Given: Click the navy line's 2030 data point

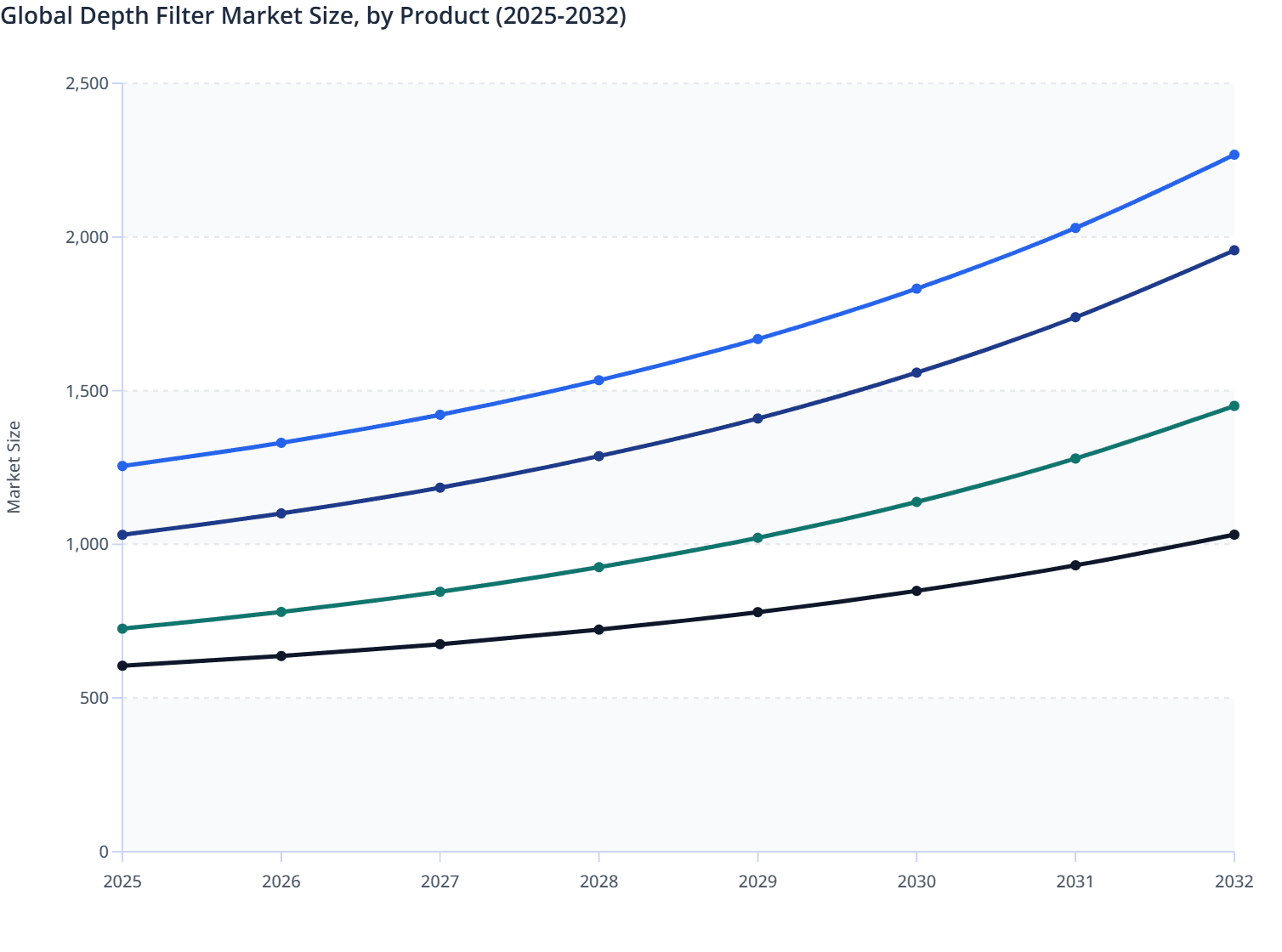Looking at the screenshot, I should [x=916, y=372].
